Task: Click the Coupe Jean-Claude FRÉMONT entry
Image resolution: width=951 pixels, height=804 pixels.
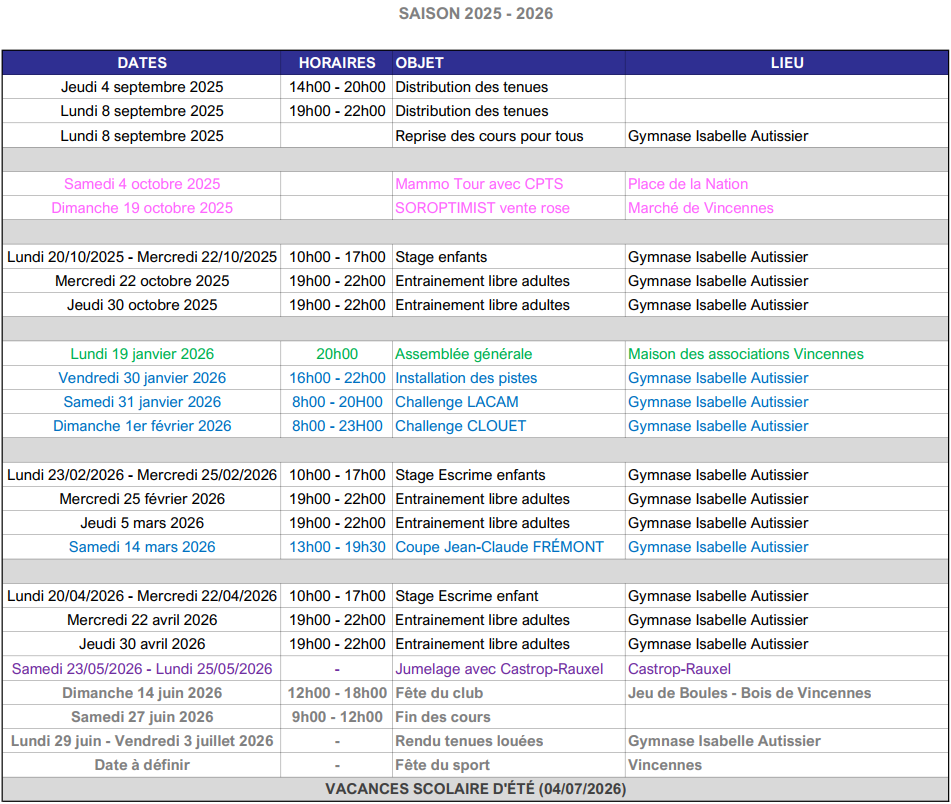Action: [499, 547]
